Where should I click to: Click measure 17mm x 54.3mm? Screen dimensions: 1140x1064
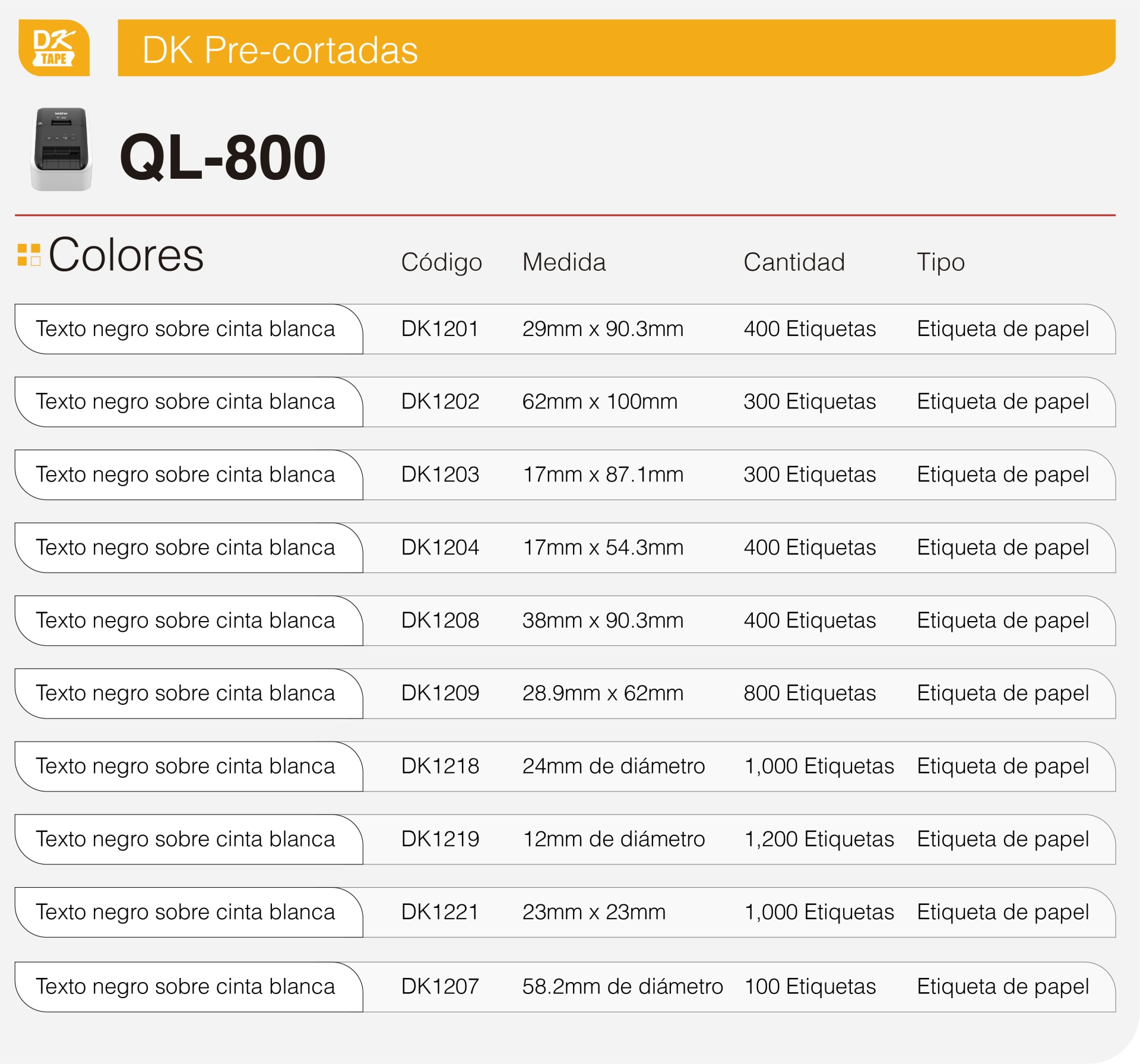point(603,548)
